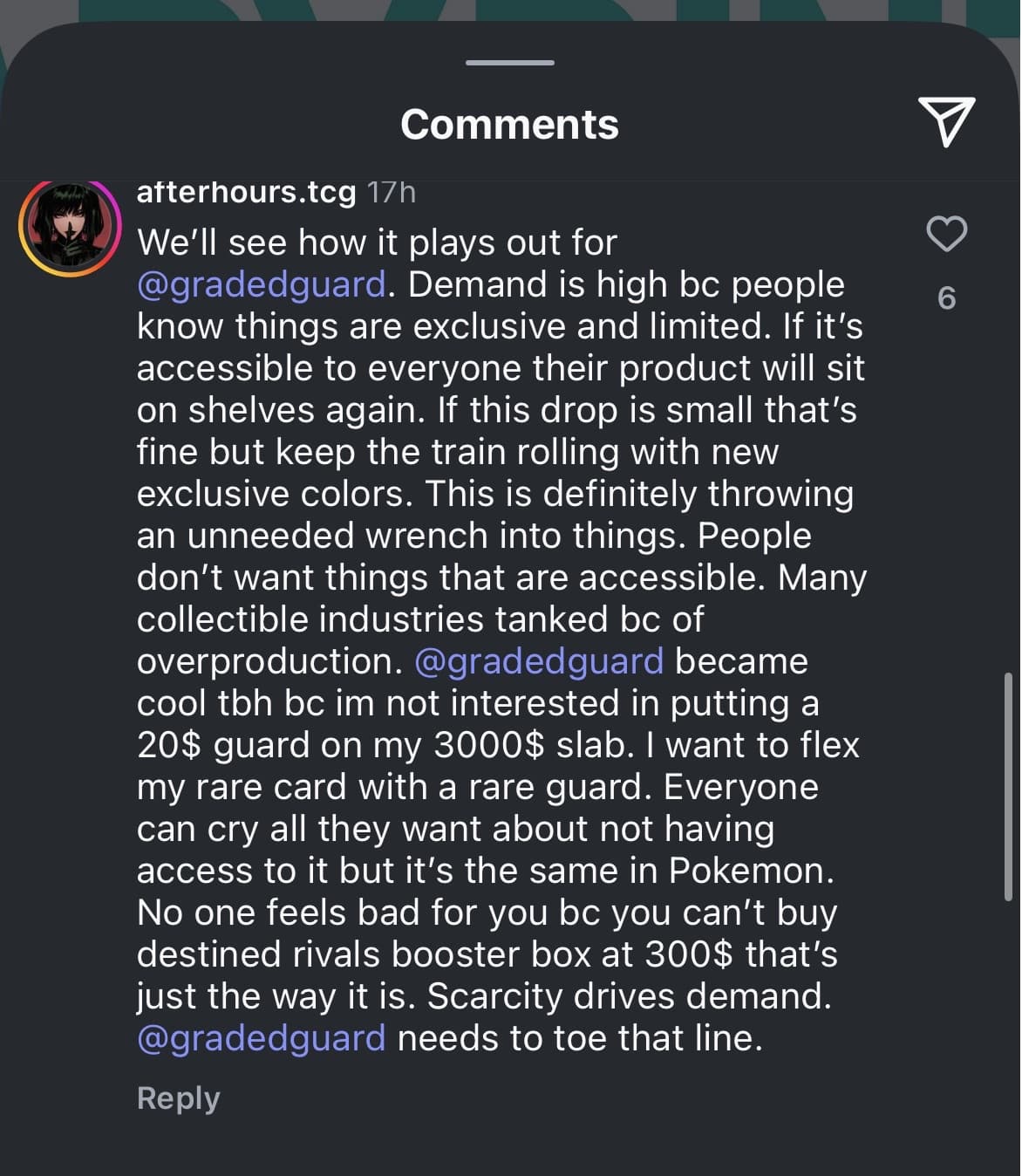
Task: Tap the drag handle above Comments
Action: click(x=510, y=63)
